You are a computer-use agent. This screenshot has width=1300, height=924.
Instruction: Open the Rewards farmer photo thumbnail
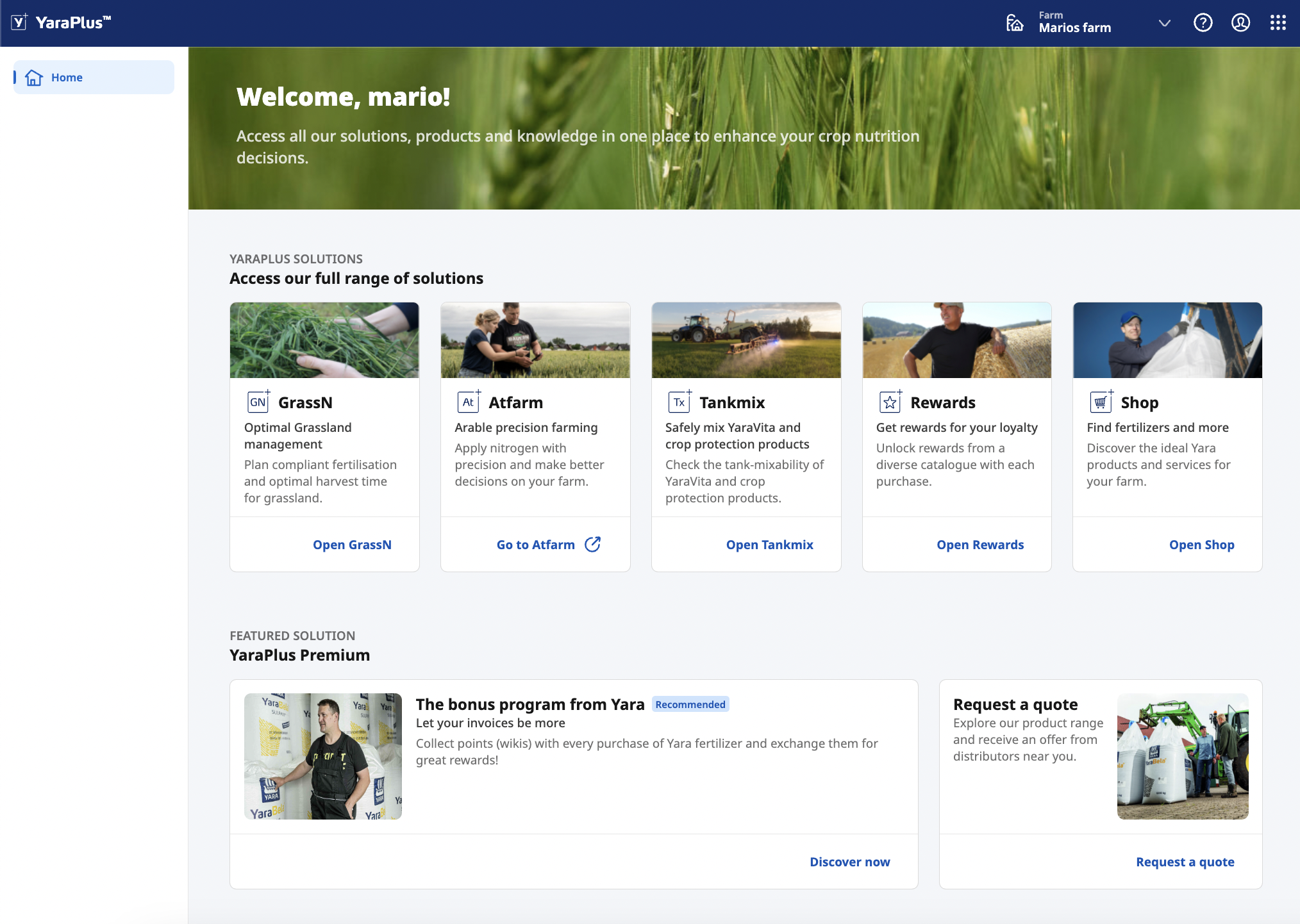957,340
